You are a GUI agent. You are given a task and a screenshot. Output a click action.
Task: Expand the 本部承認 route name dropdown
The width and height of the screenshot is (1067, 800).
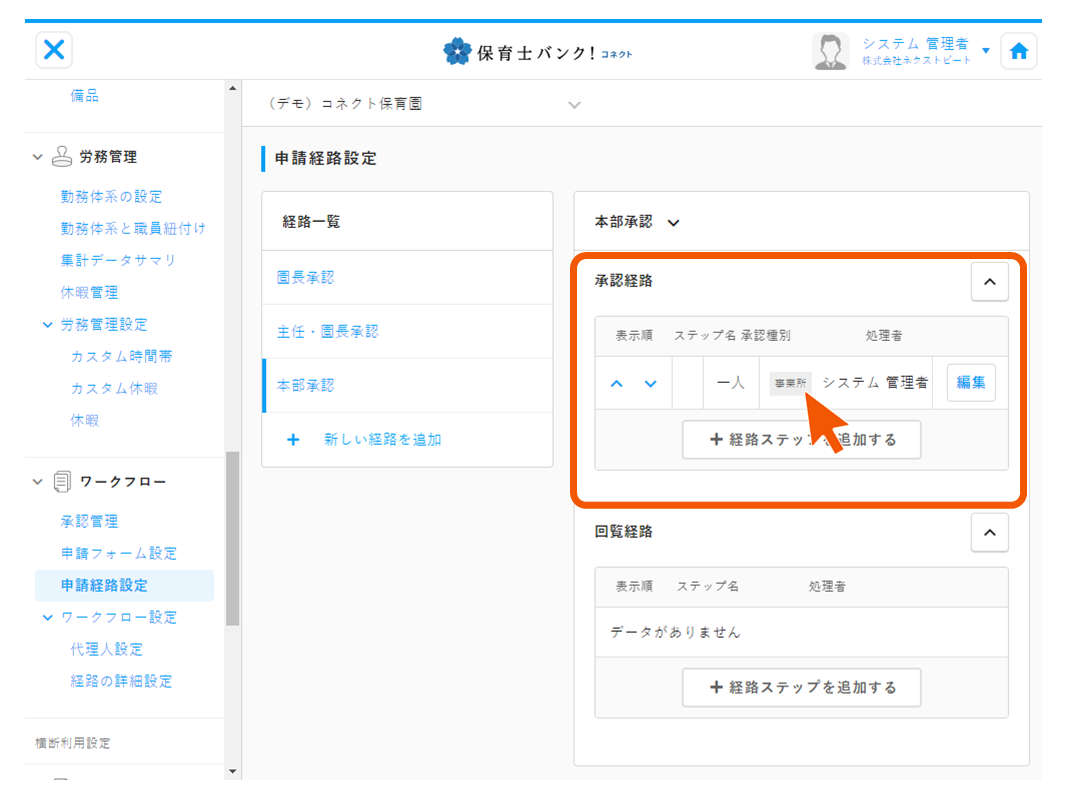coord(674,223)
